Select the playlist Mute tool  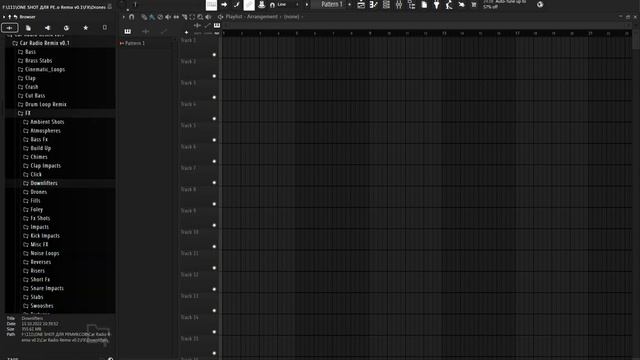coord(168,17)
